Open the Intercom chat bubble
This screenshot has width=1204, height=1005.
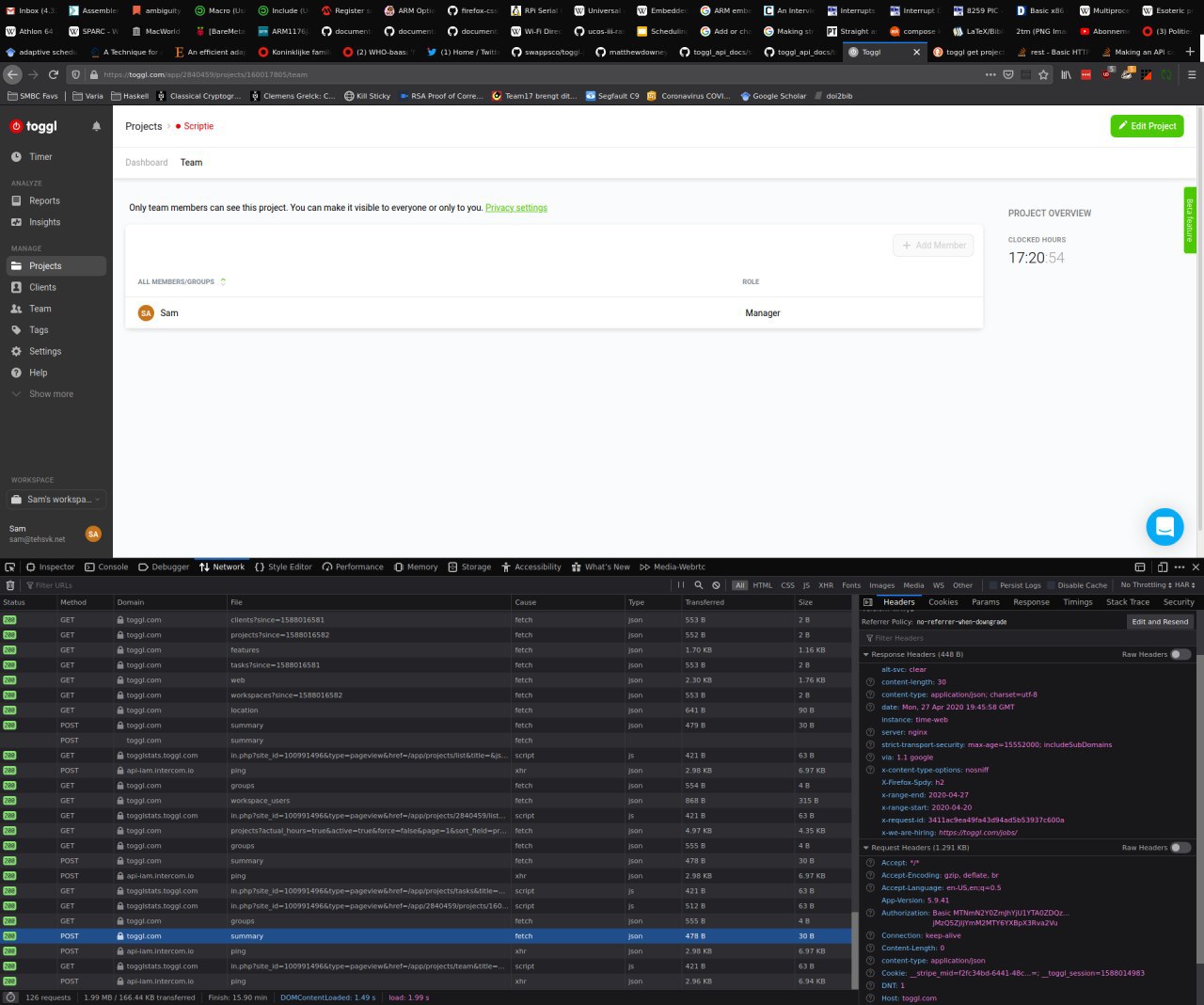click(x=1164, y=527)
